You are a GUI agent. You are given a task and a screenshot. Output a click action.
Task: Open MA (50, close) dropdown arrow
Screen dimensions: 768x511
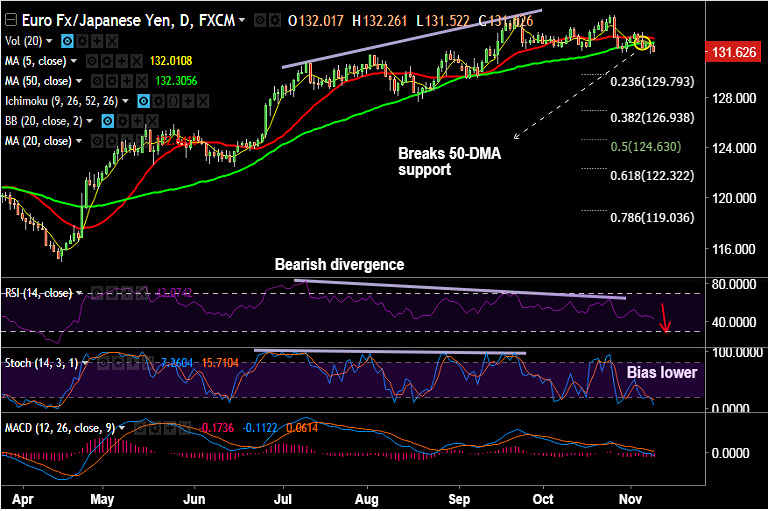[79, 81]
